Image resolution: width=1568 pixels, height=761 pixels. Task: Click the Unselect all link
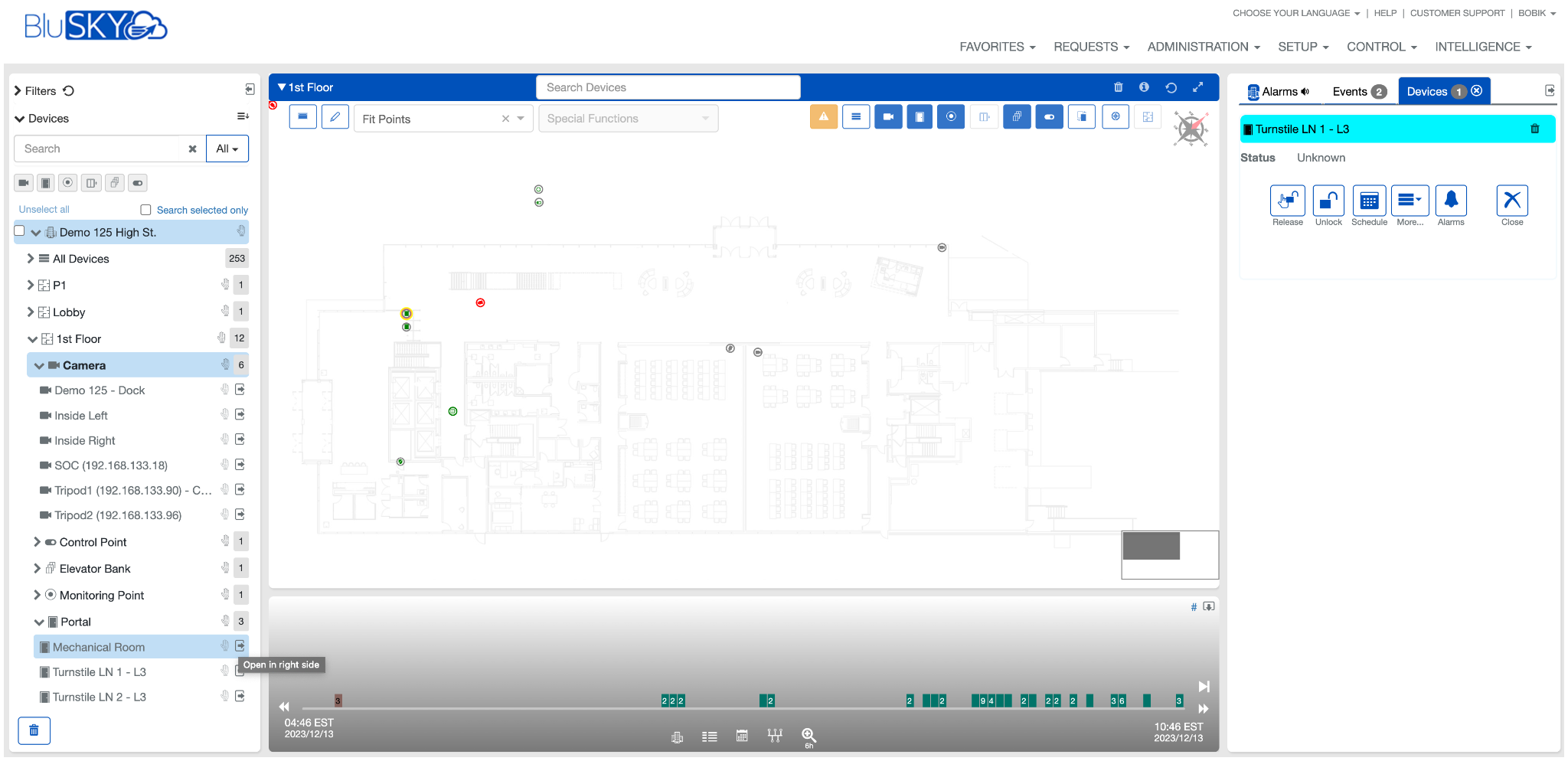[43, 208]
